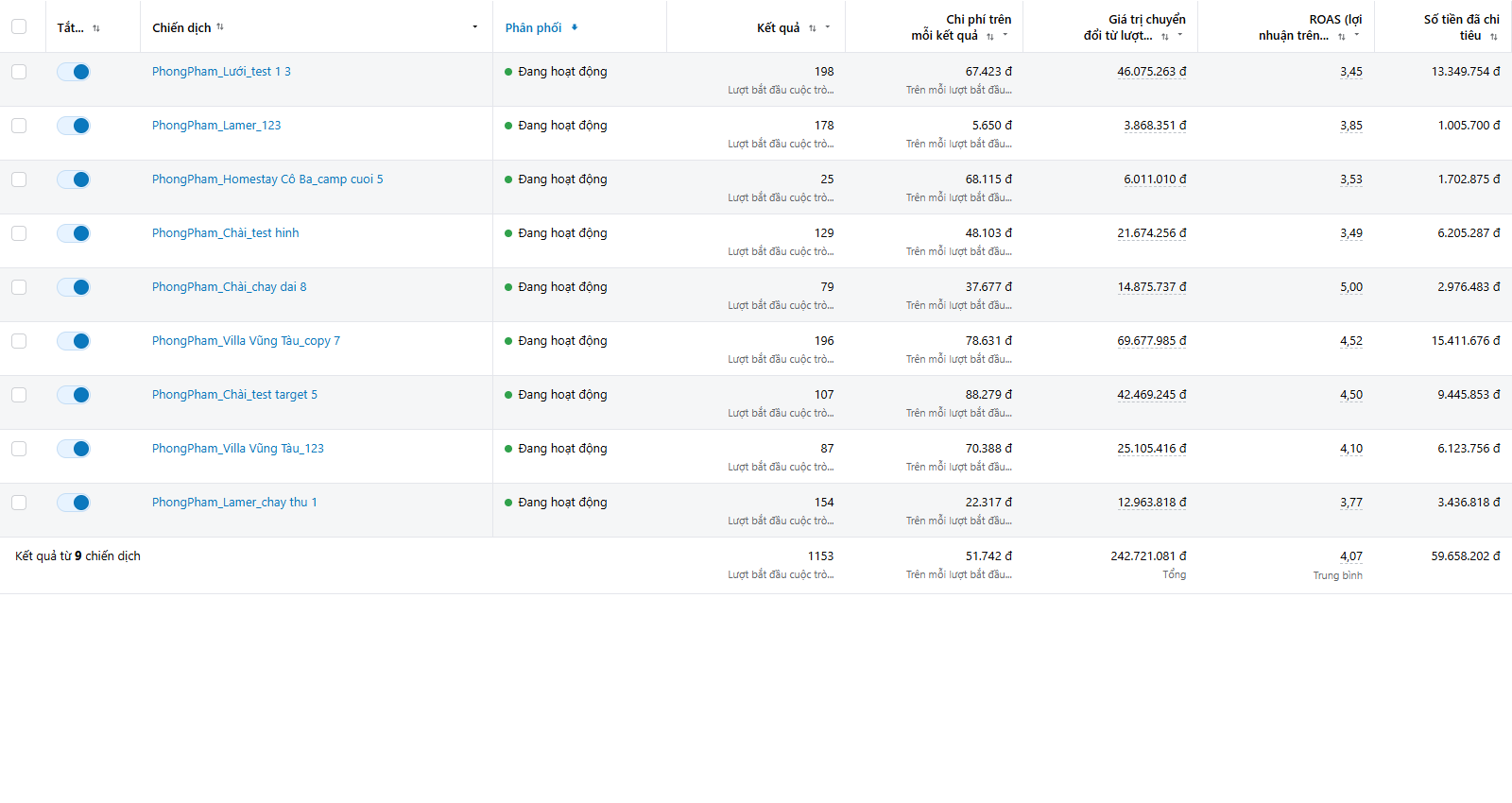Click sort icon for Giá trị chuyển đổi column

1165,37
